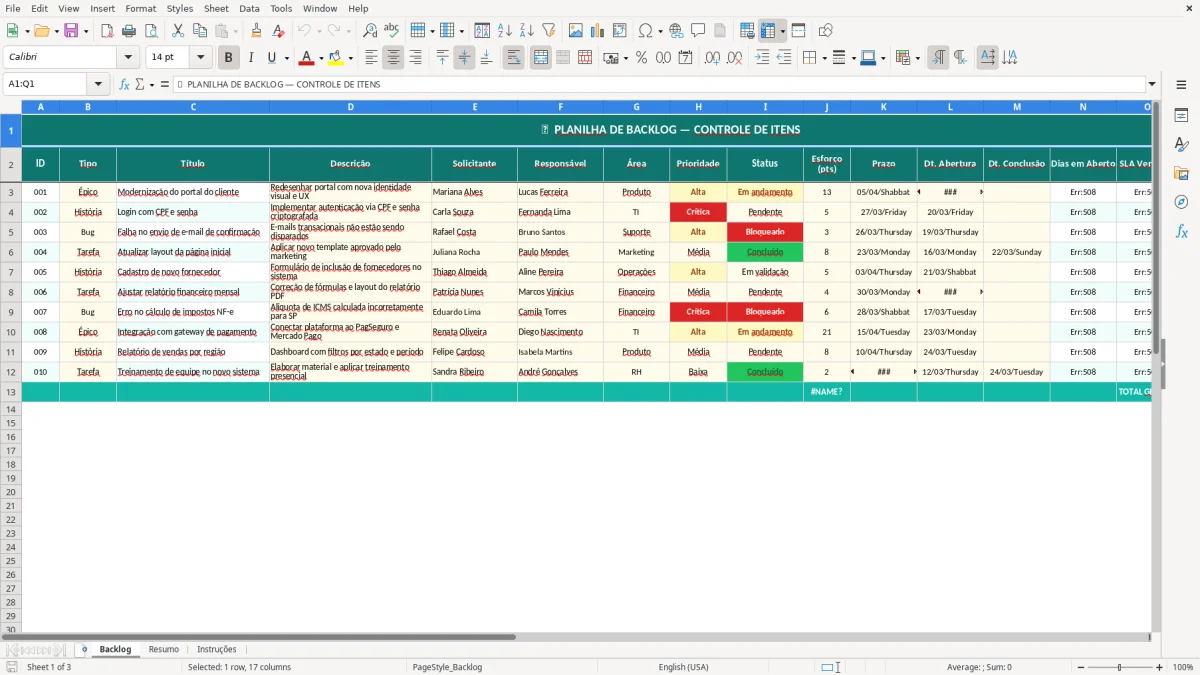Click the Copy icon
The image size is (1200, 675).
(x=200, y=31)
